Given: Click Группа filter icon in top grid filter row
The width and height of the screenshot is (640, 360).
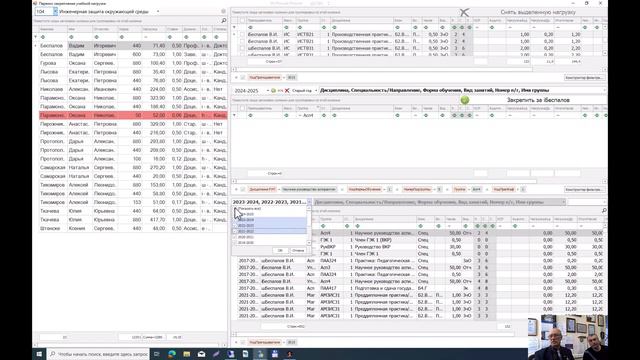Looking at the screenshot, I should pos(300,27).
